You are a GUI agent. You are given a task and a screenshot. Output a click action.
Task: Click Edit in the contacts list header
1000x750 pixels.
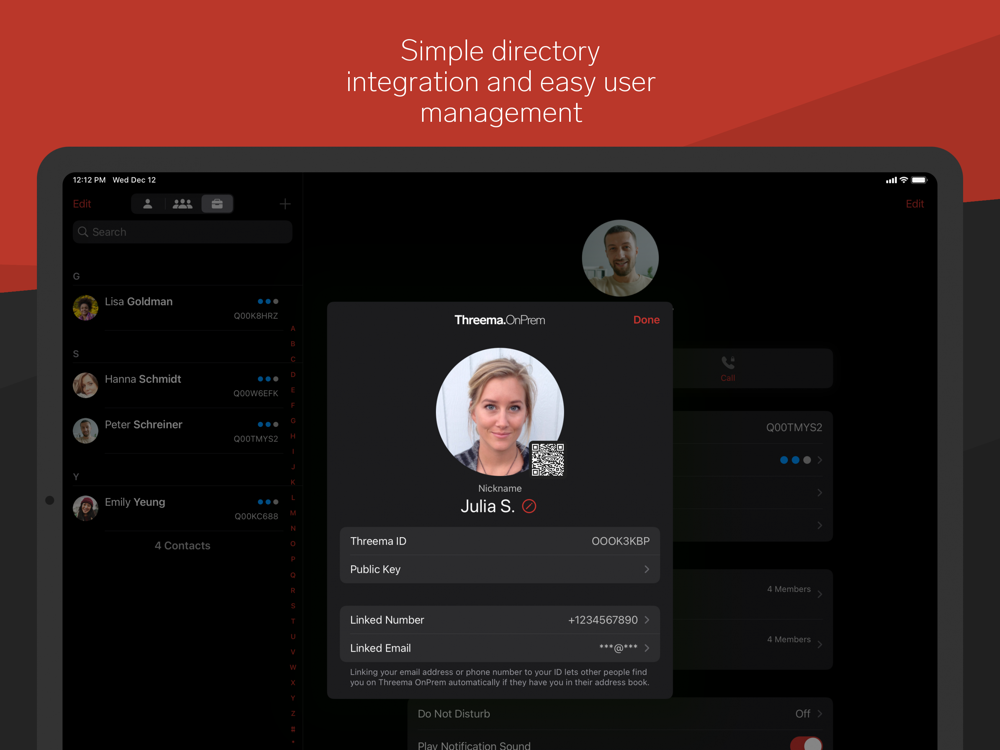pyautogui.click(x=82, y=204)
